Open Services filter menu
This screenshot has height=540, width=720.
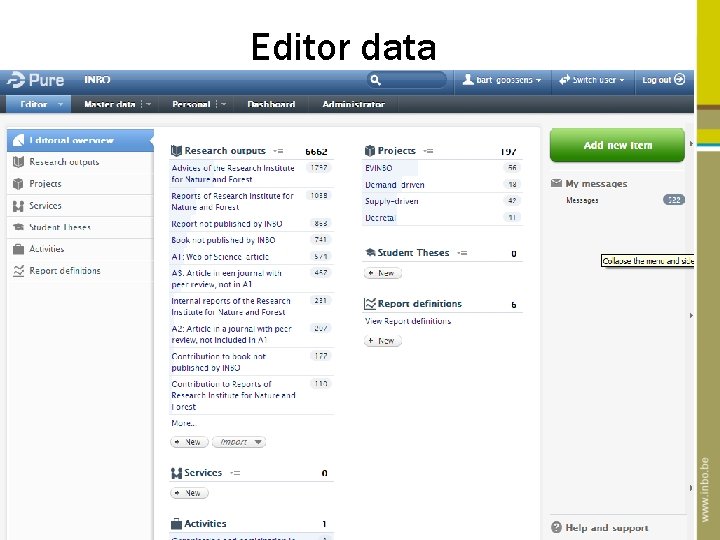pyautogui.click(x=235, y=473)
